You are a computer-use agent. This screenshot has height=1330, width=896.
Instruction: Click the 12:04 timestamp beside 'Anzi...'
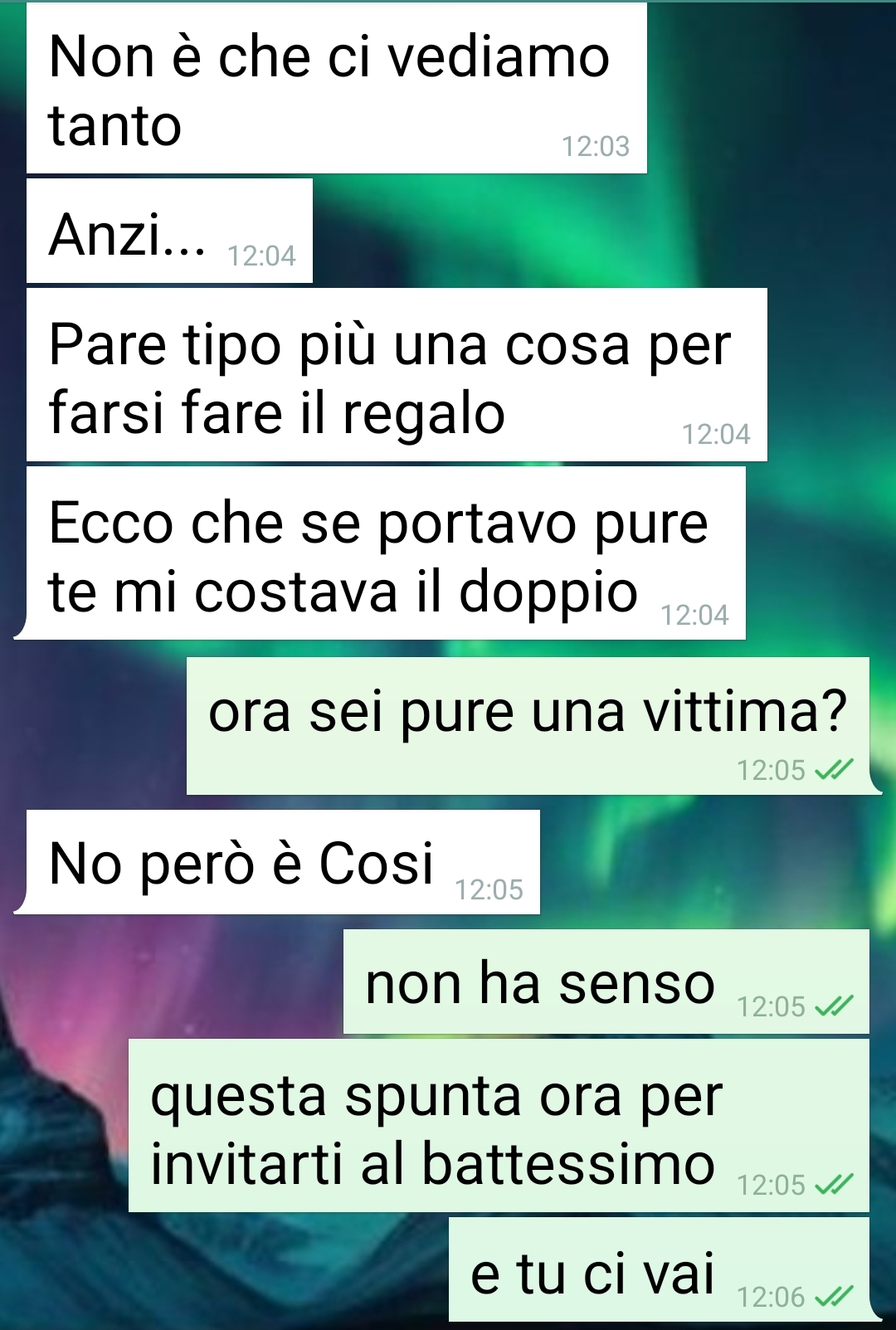point(261,256)
